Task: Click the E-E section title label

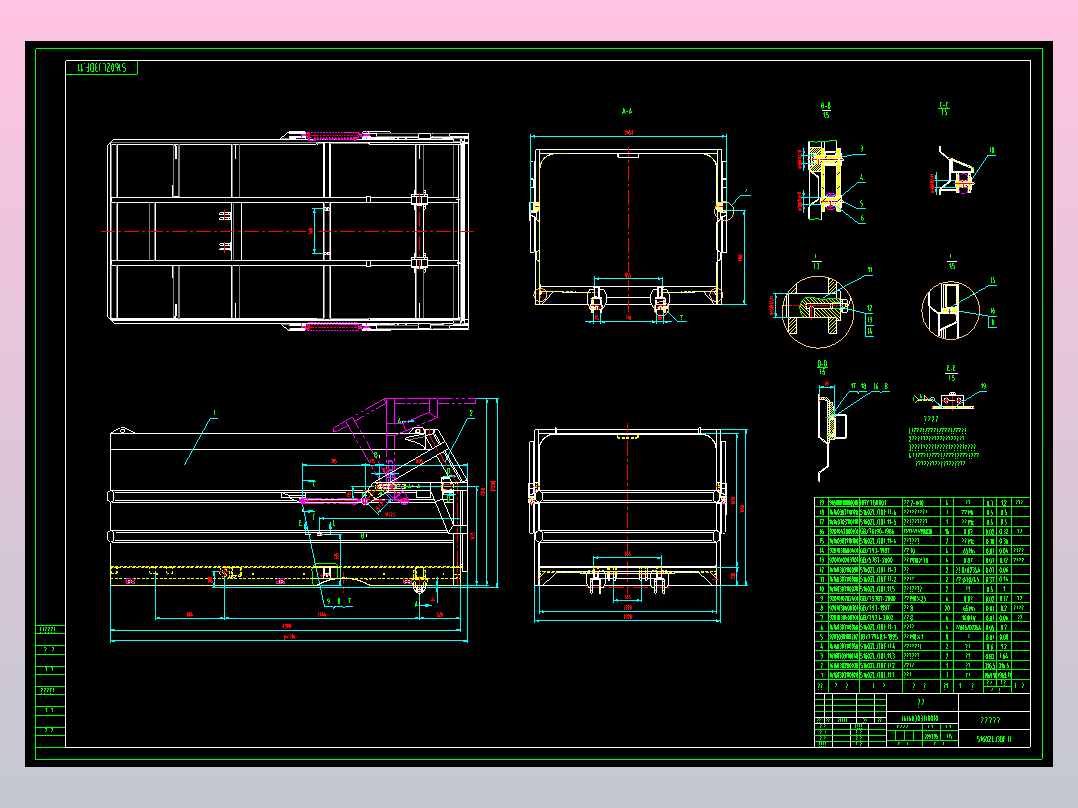Action: pyautogui.click(x=952, y=373)
